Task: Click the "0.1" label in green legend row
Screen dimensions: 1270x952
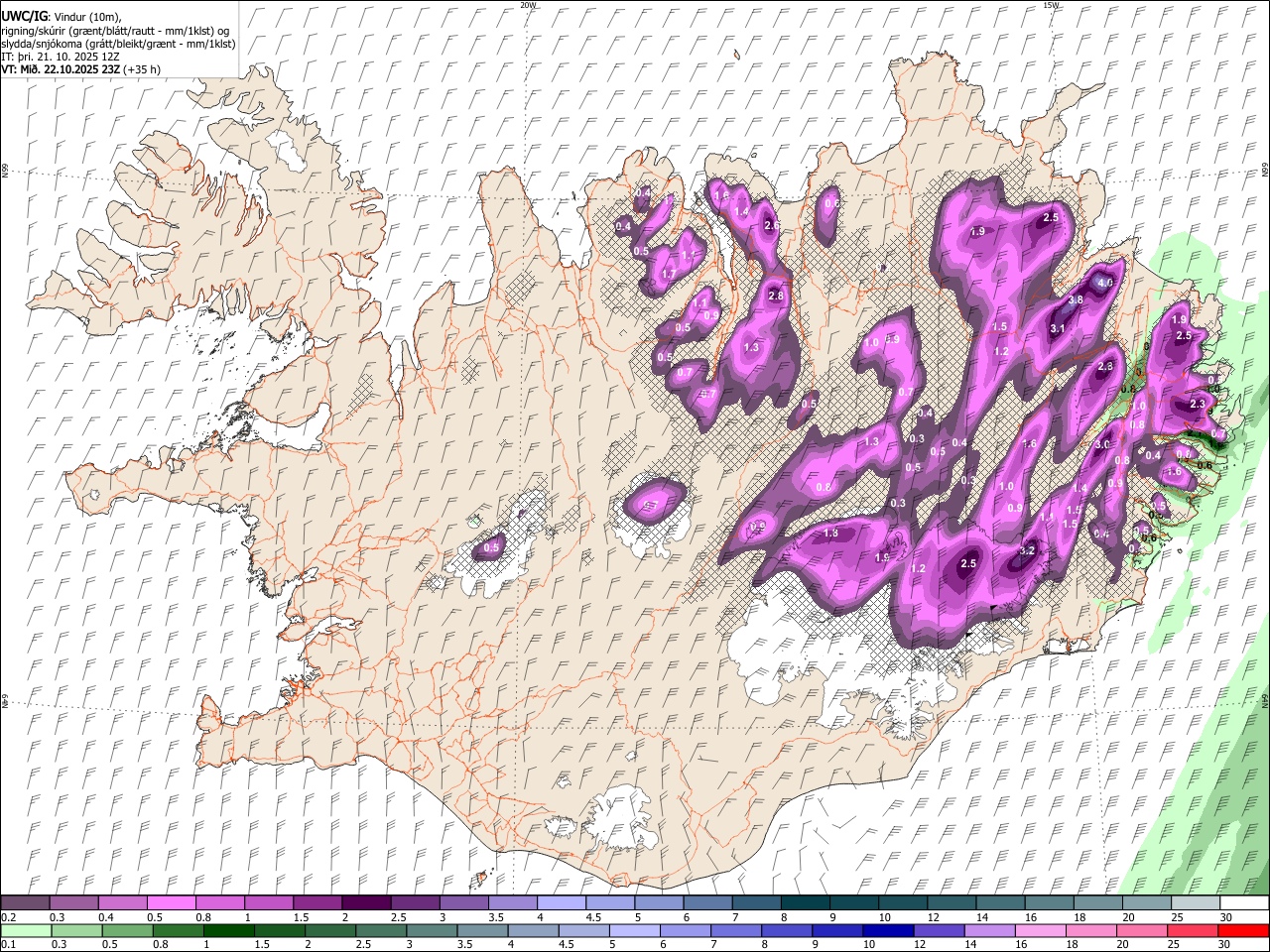Action: 8,945
